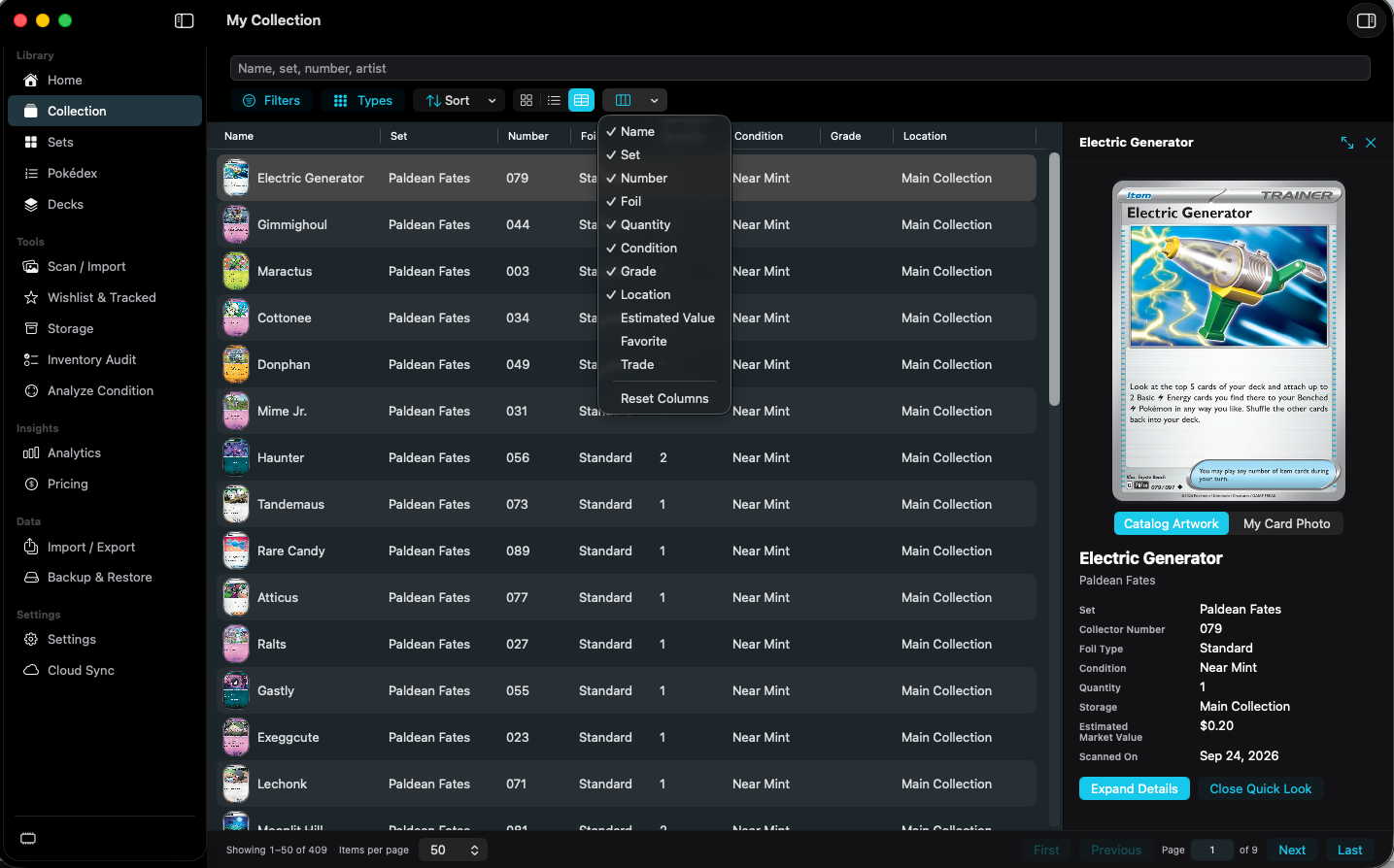This screenshot has height=868, width=1394.
Task: Go to the Next page
Action: point(1292,850)
